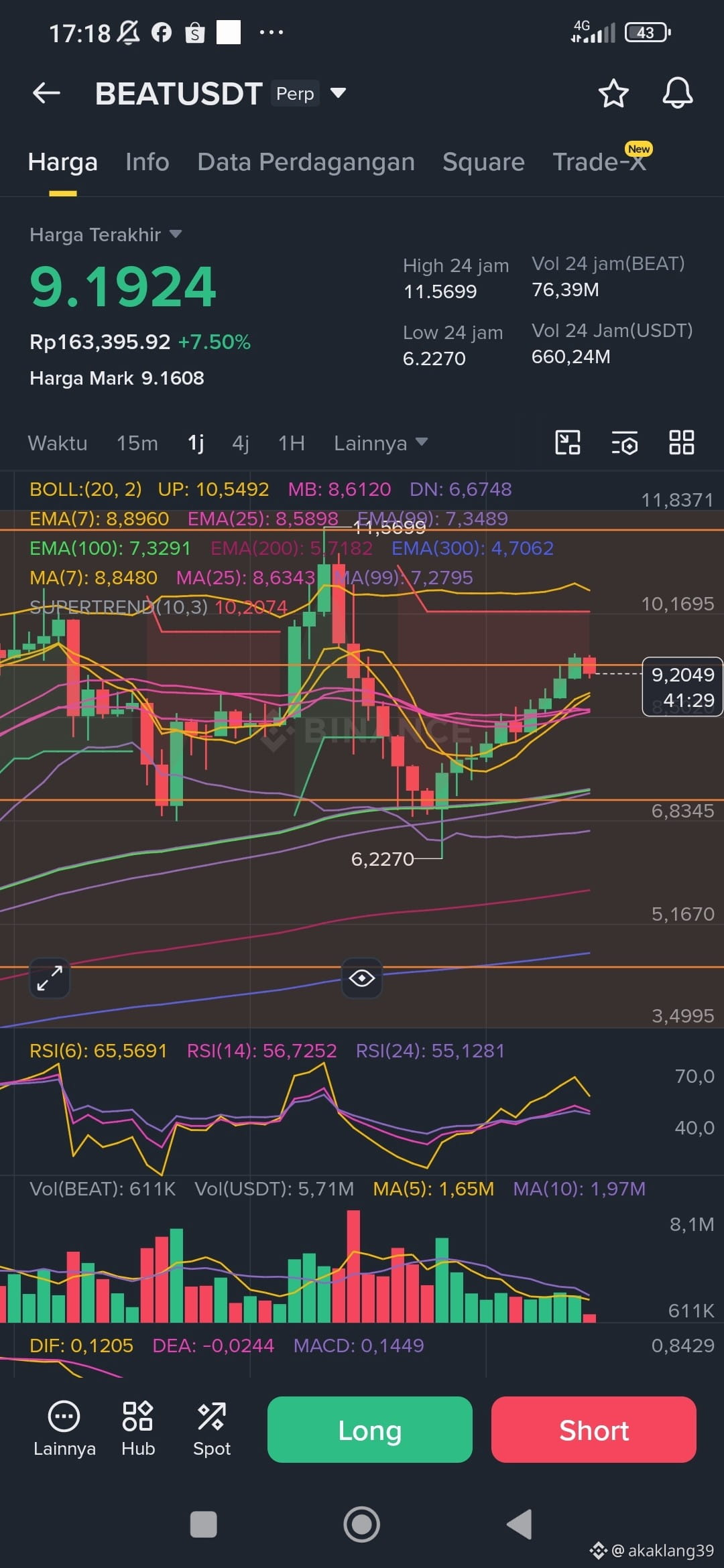Image resolution: width=724 pixels, height=1568 pixels.
Task: Open price alert bell icon
Action: click(678, 93)
